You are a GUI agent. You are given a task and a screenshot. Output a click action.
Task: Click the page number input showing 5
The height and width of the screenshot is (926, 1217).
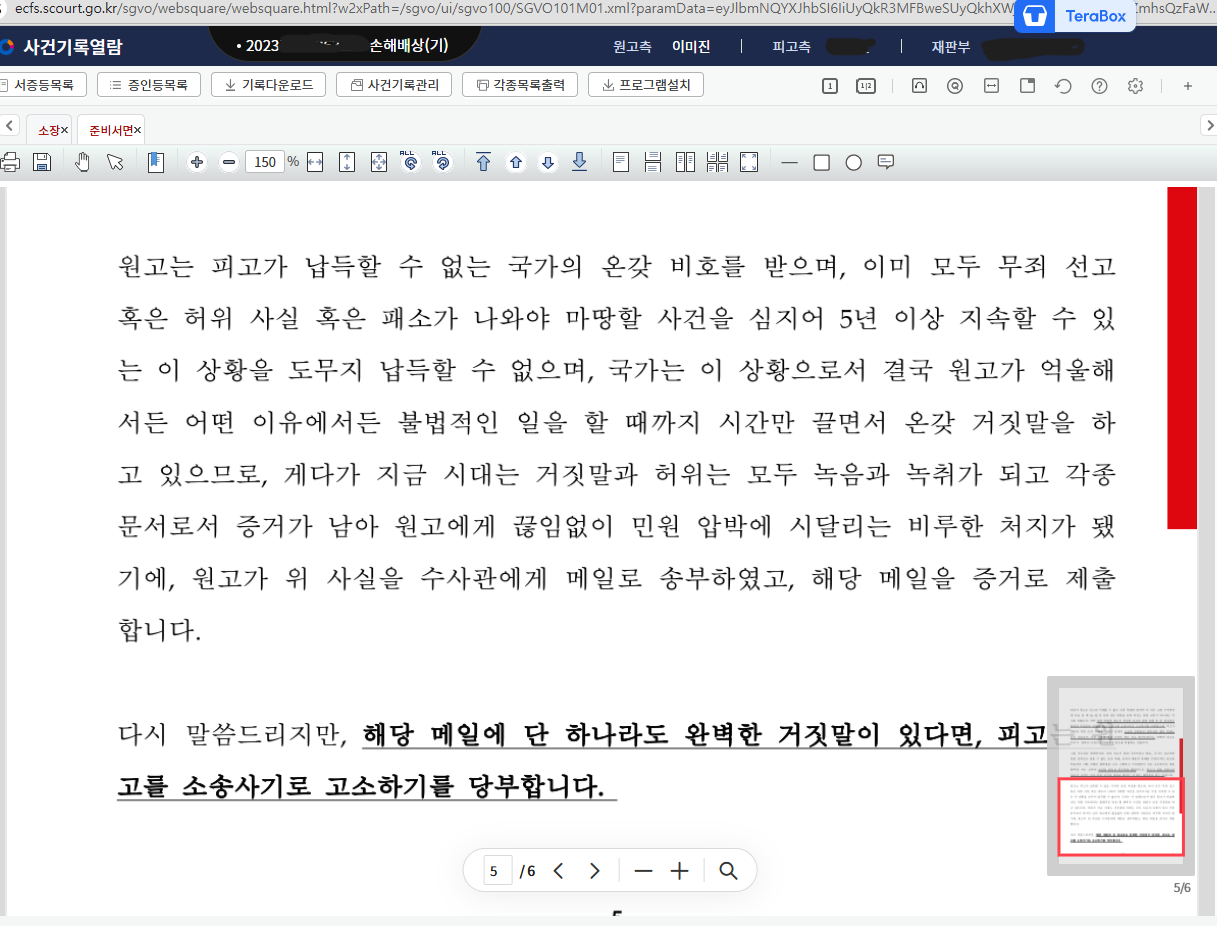coord(495,870)
